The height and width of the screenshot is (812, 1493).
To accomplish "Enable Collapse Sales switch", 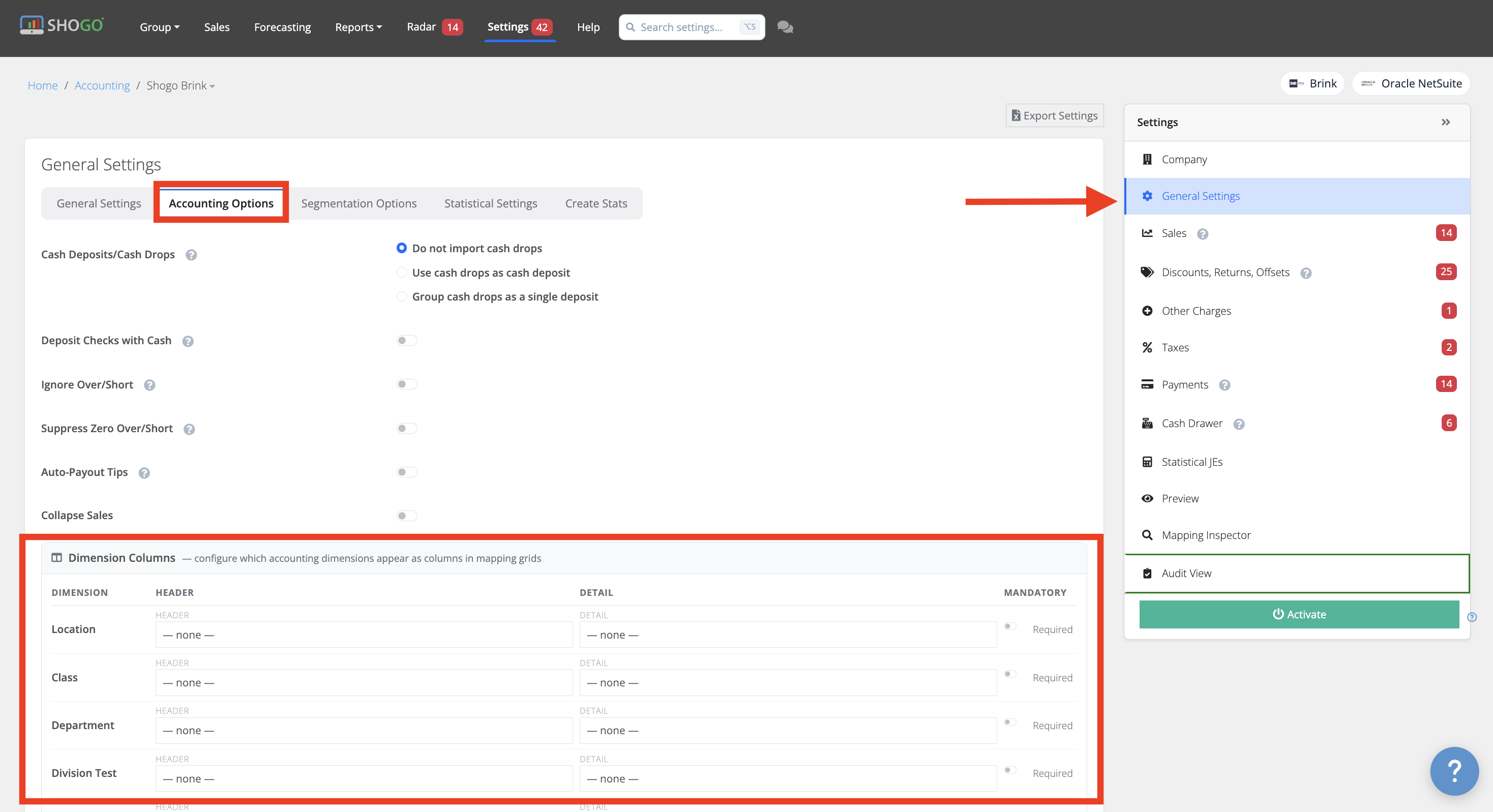I will pos(407,515).
